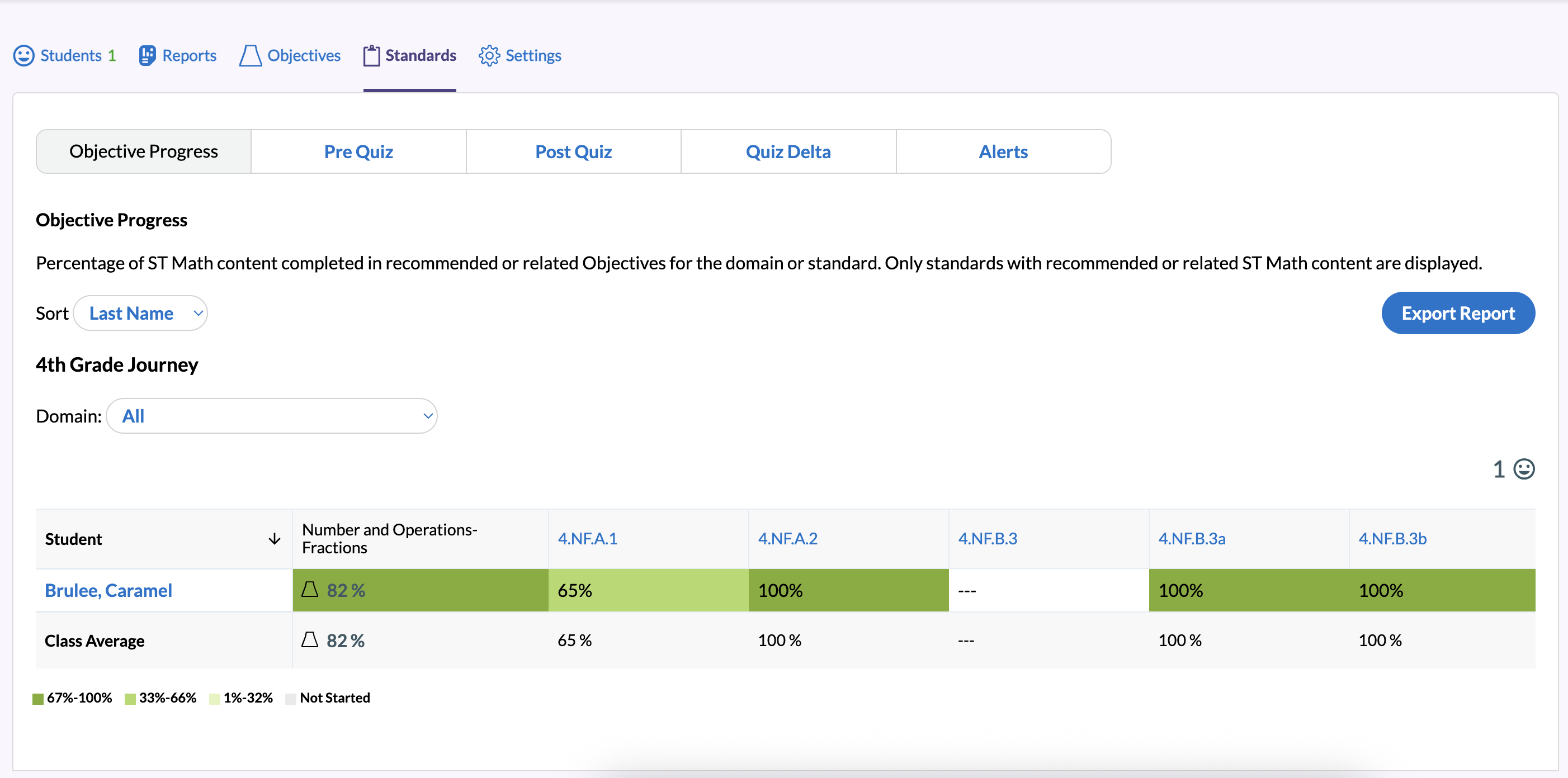Click the Standards clipboard icon
The height and width of the screenshot is (778, 1568).
[x=371, y=55]
